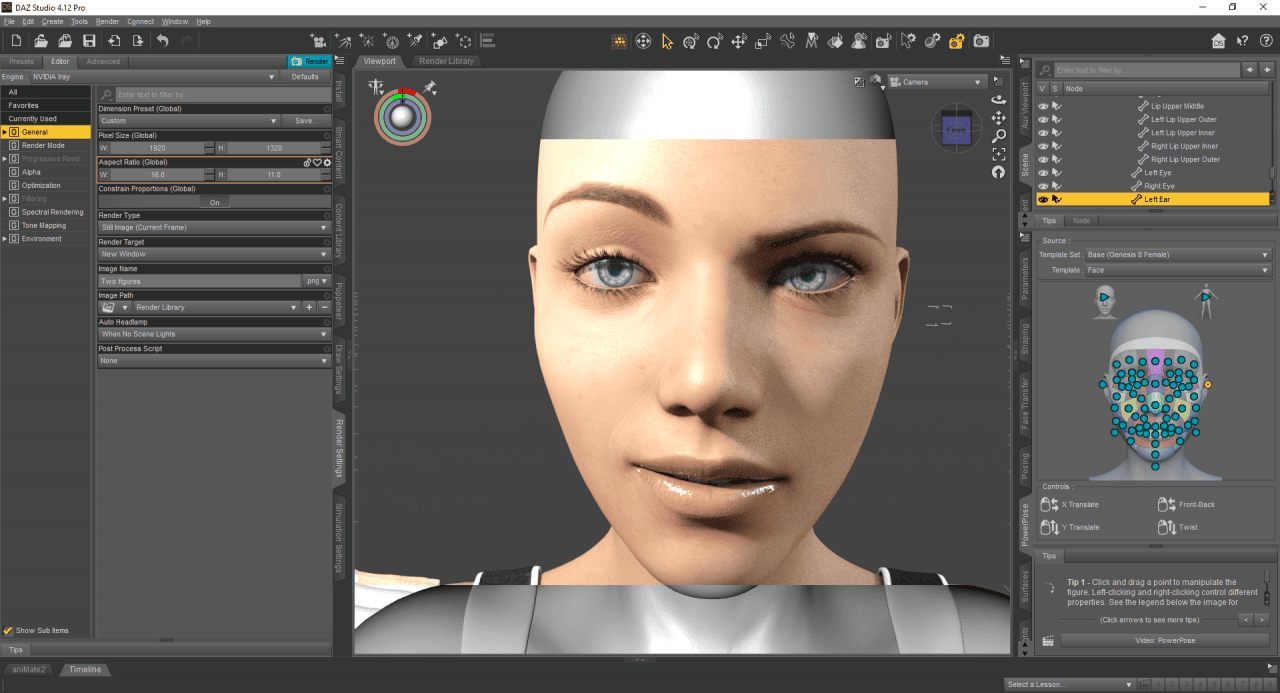Open the viewport camera selector
Screen dimensions: 1280x693
937,81
